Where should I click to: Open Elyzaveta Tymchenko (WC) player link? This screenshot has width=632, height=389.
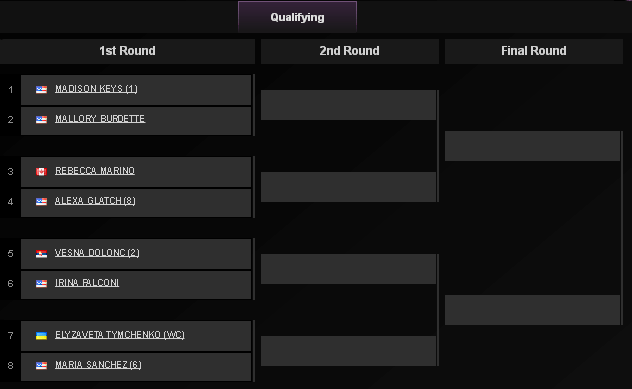coord(120,335)
